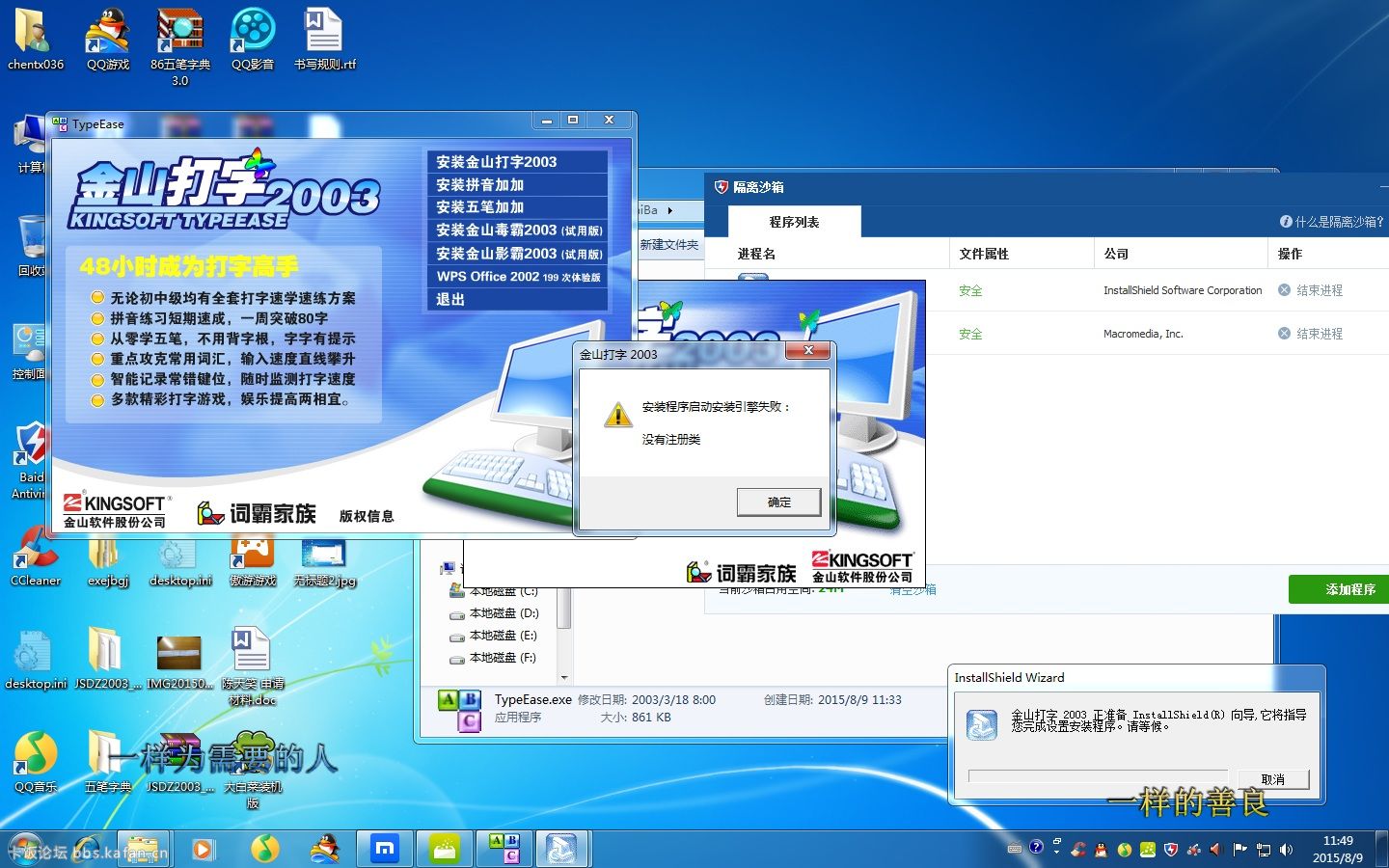This screenshot has width=1389, height=868.
Task: Click 新建文件夹 in Explorer toolbar
Action: (x=669, y=245)
